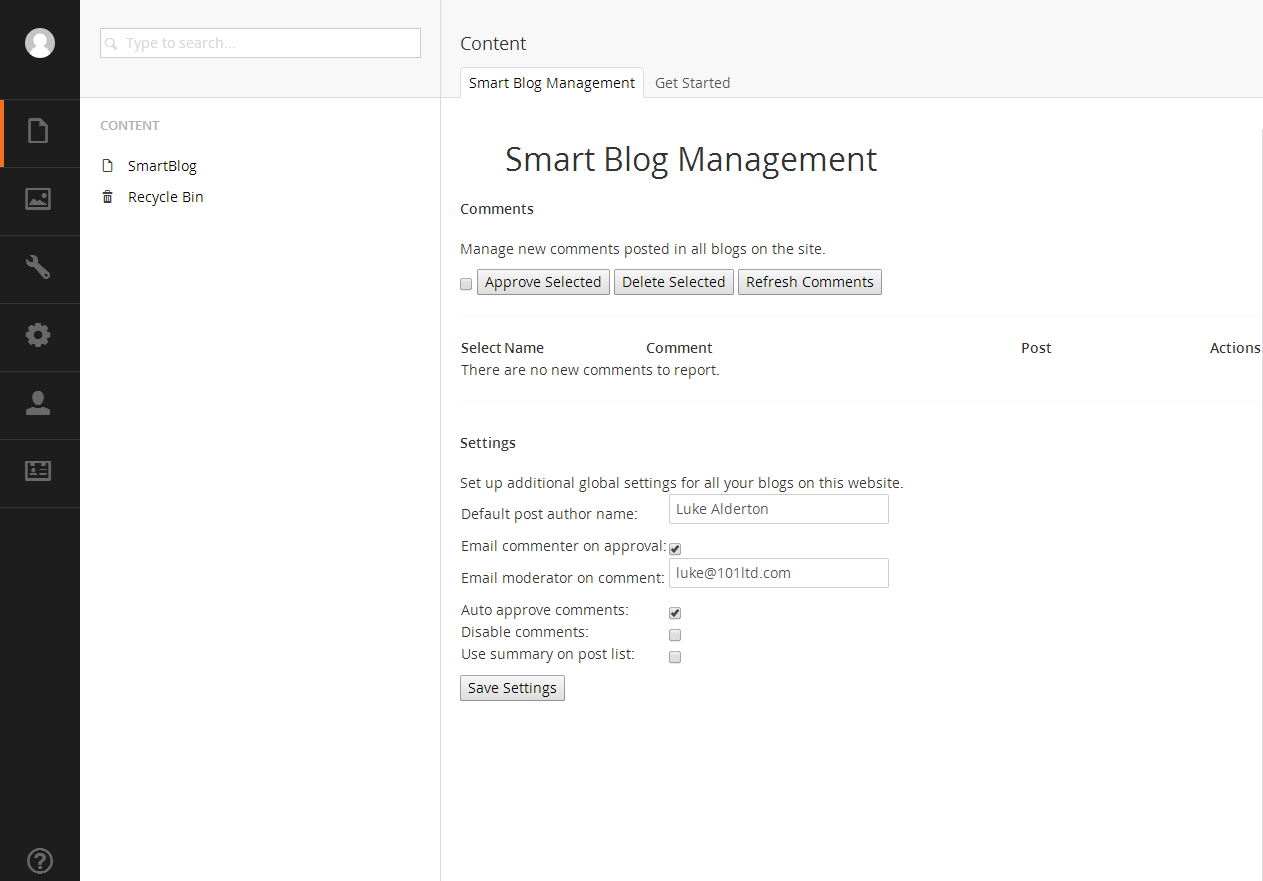Click the Post column header

click(x=1036, y=348)
